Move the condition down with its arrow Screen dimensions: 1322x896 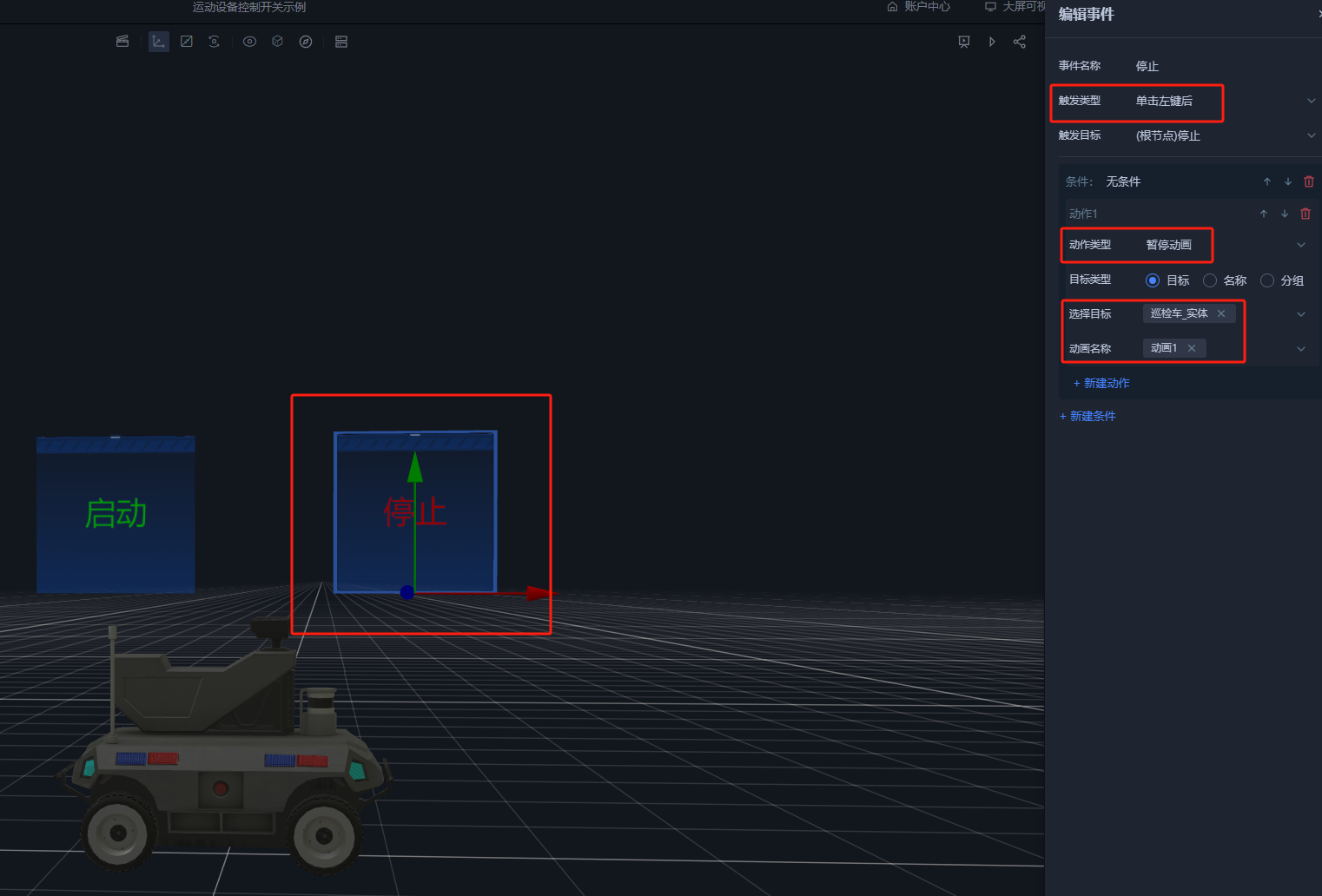tap(1288, 181)
